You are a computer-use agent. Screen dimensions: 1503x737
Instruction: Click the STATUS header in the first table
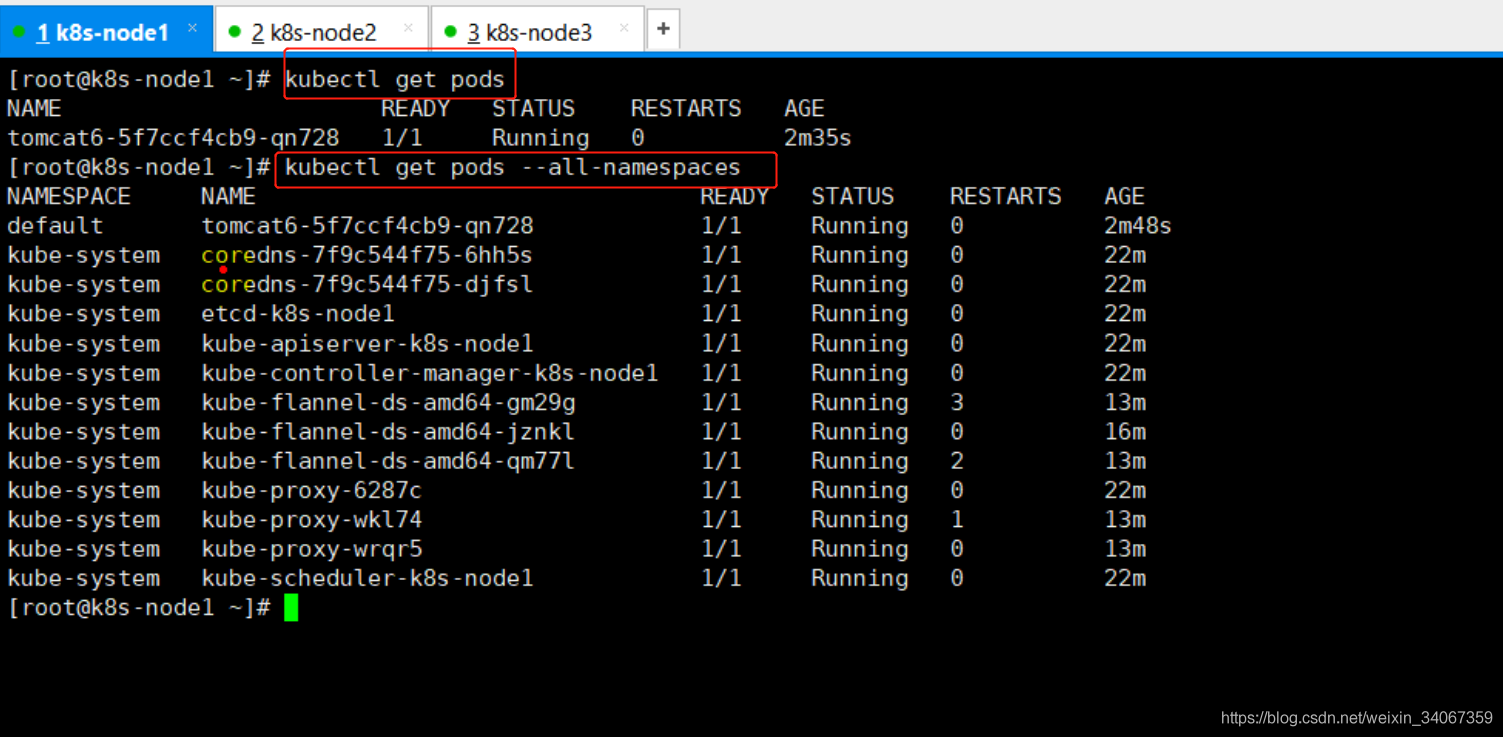point(533,108)
